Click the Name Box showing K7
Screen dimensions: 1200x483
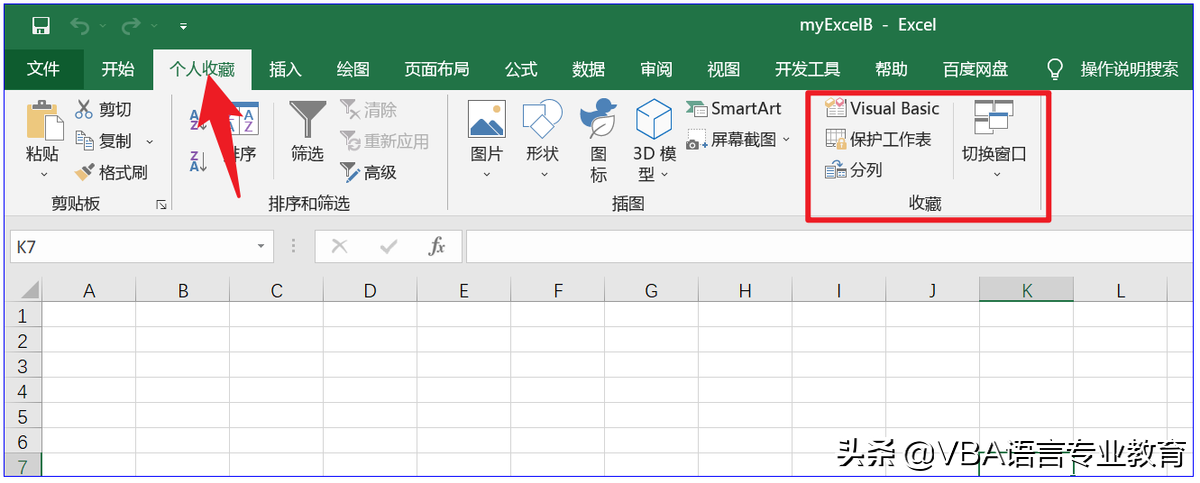tap(130, 246)
